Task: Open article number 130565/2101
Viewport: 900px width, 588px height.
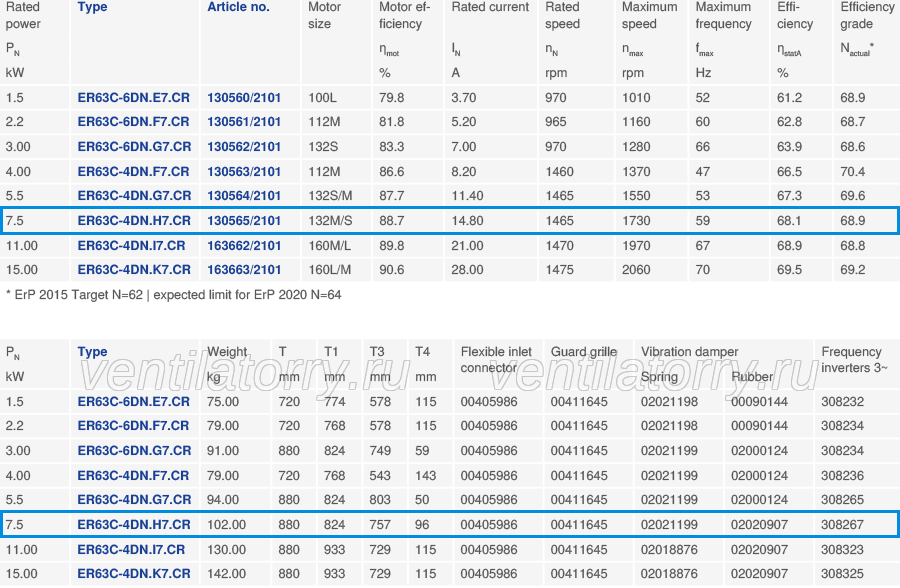Action: coord(244,220)
